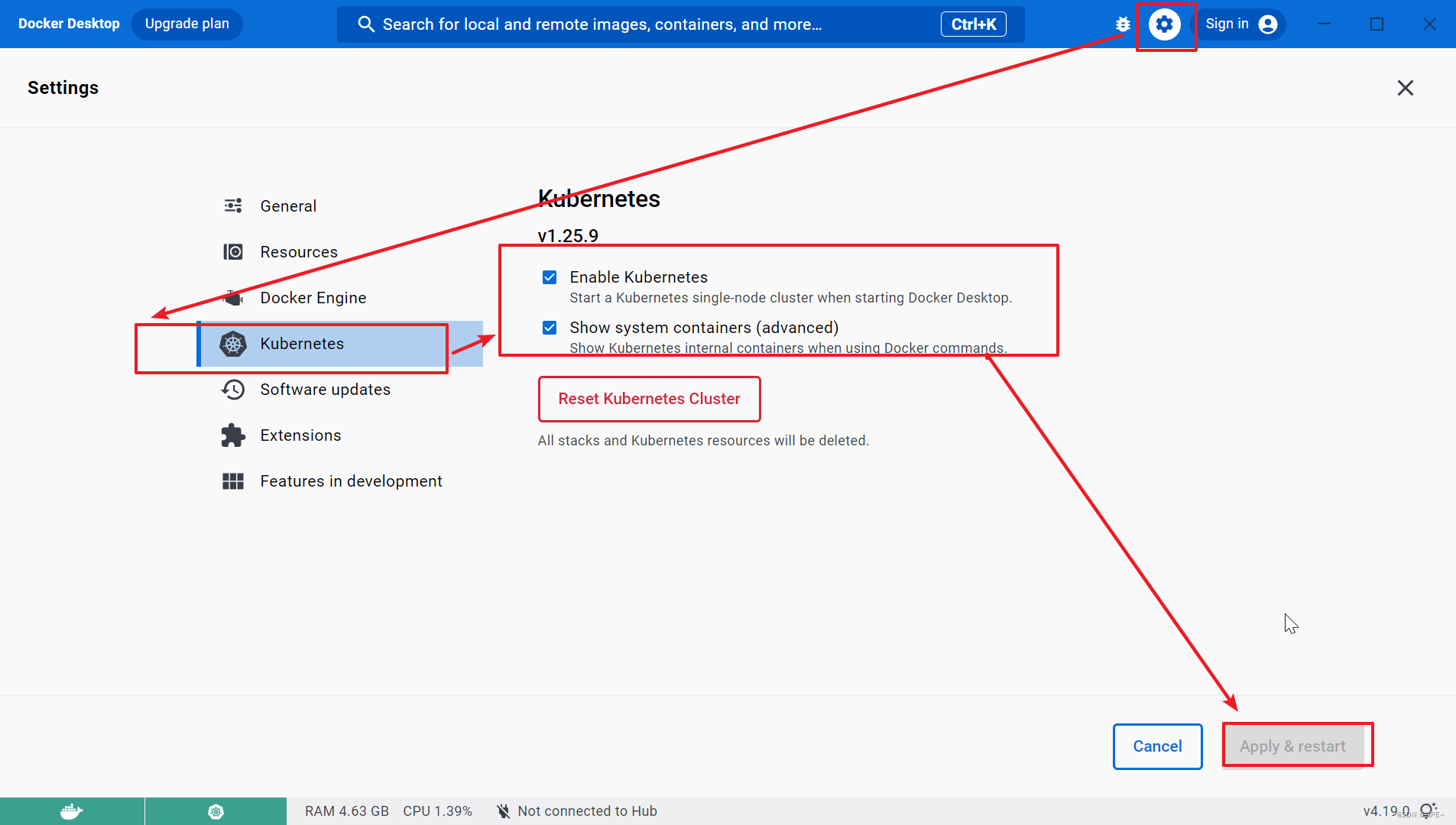The image size is (1456, 825).
Task: Click the Reset Kubernetes Cluster button
Action: pos(649,399)
